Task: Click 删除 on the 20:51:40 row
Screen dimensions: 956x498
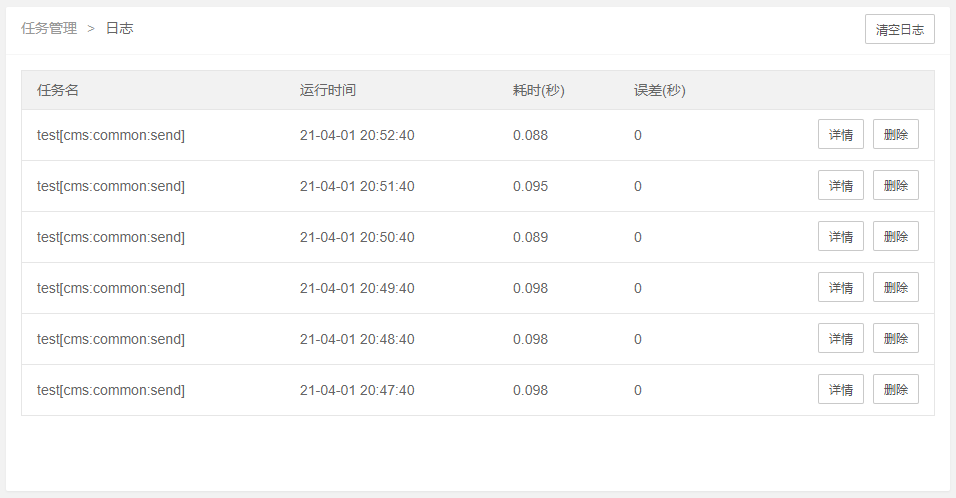Action: (896, 185)
